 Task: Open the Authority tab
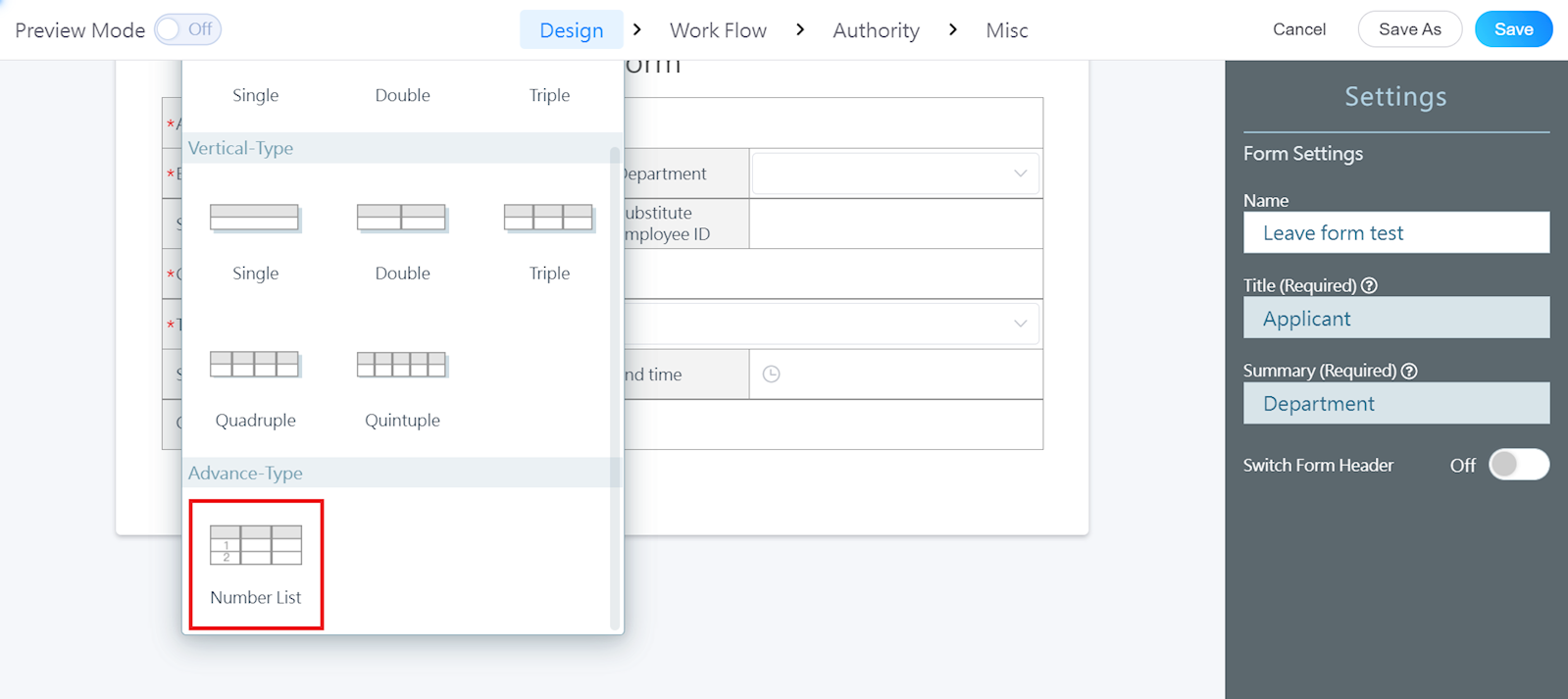click(x=876, y=30)
